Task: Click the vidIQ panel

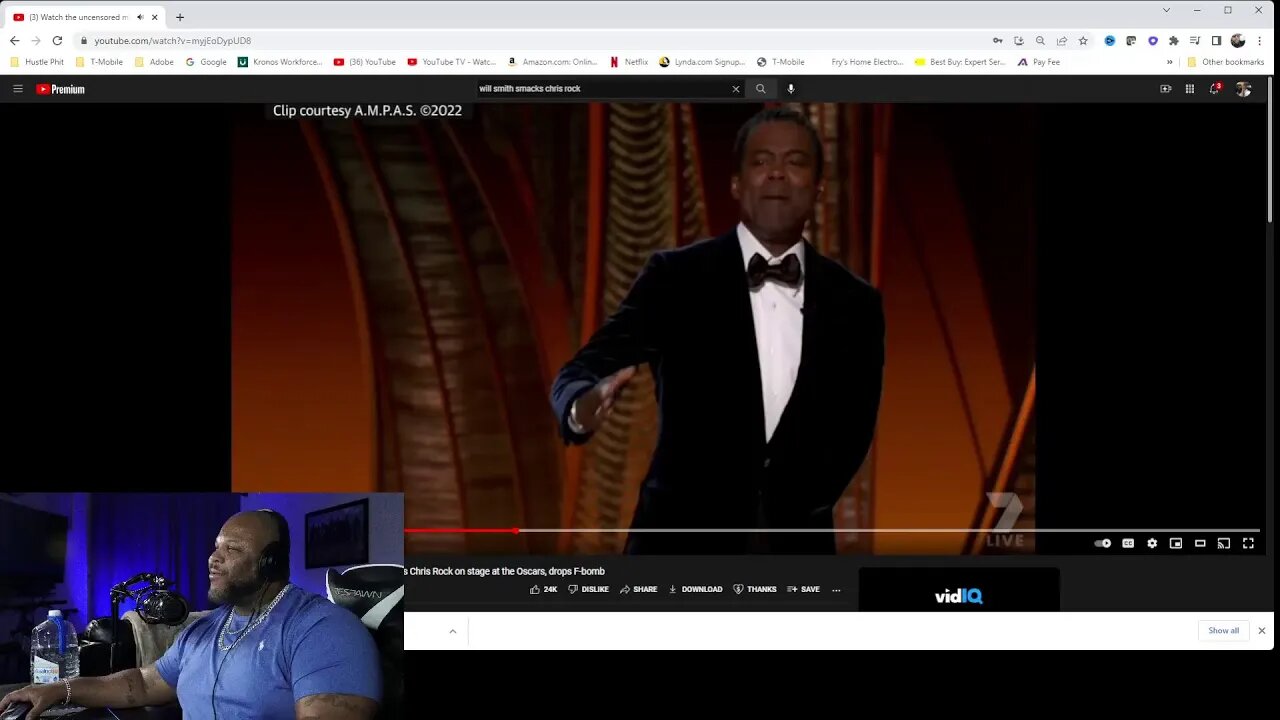Action: click(959, 591)
